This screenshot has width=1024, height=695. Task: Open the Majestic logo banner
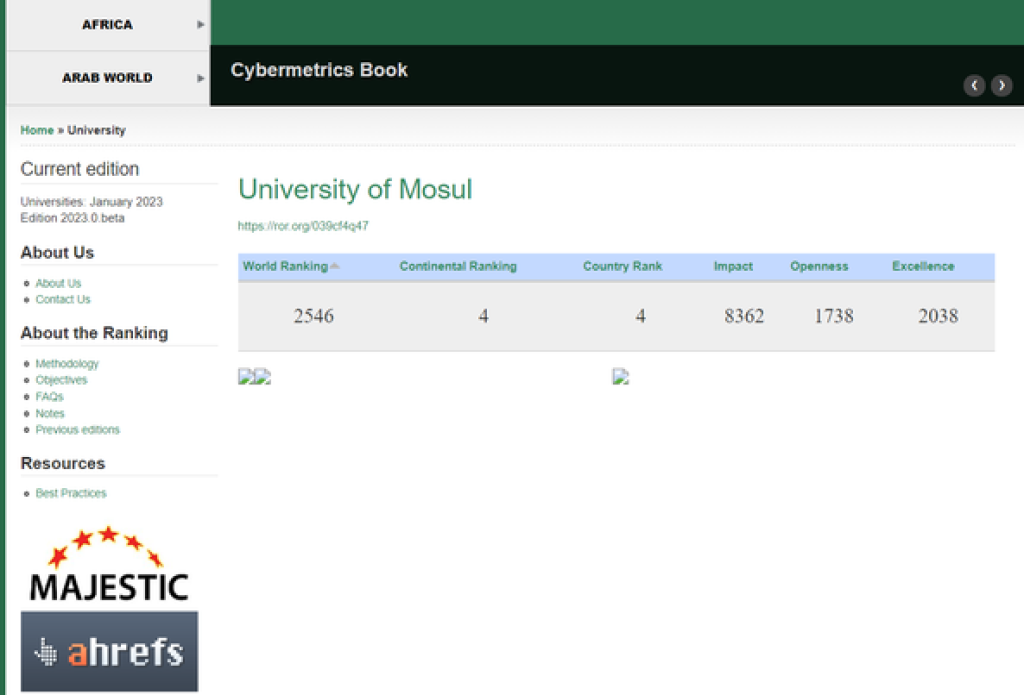coord(108,565)
